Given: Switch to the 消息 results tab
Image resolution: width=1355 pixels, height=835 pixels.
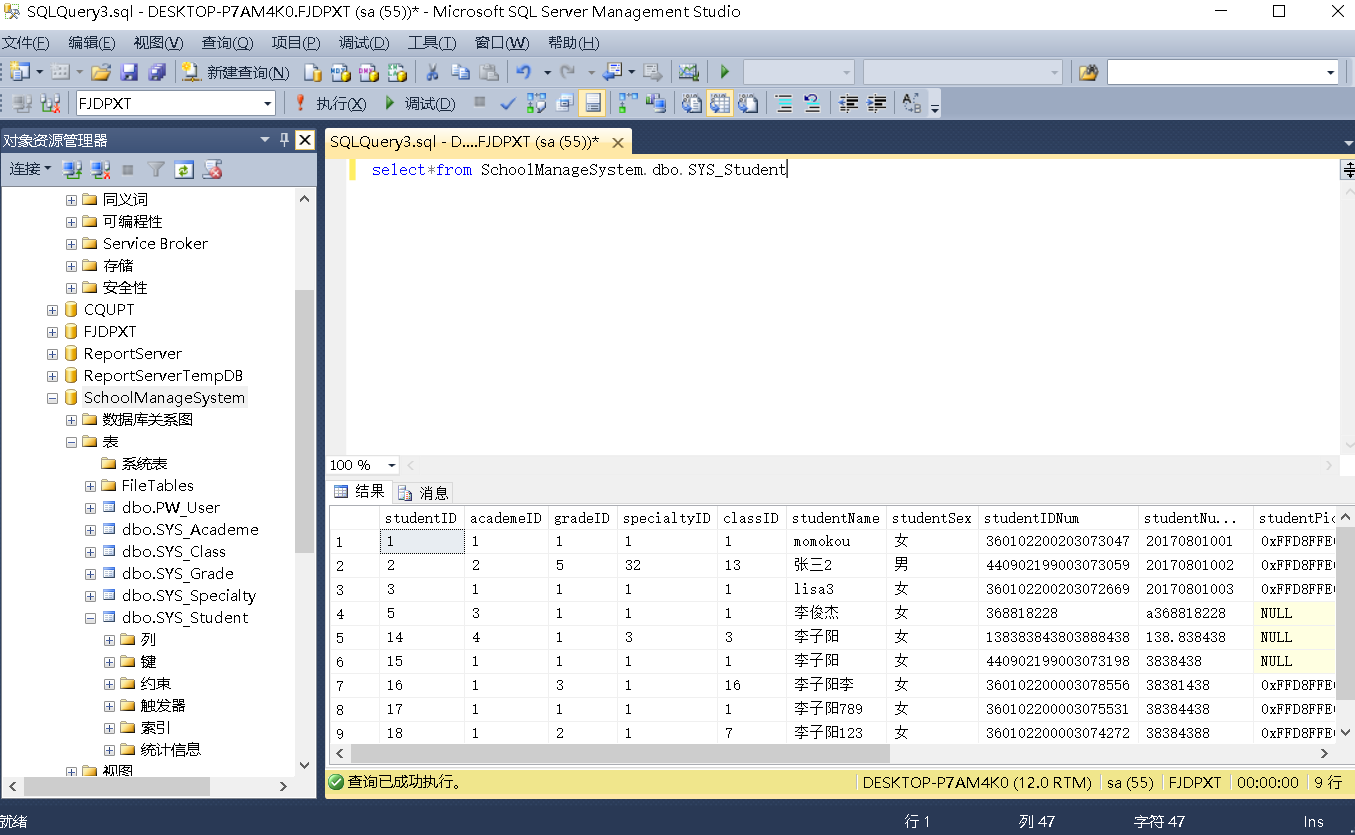Looking at the screenshot, I should click(x=424, y=492).
